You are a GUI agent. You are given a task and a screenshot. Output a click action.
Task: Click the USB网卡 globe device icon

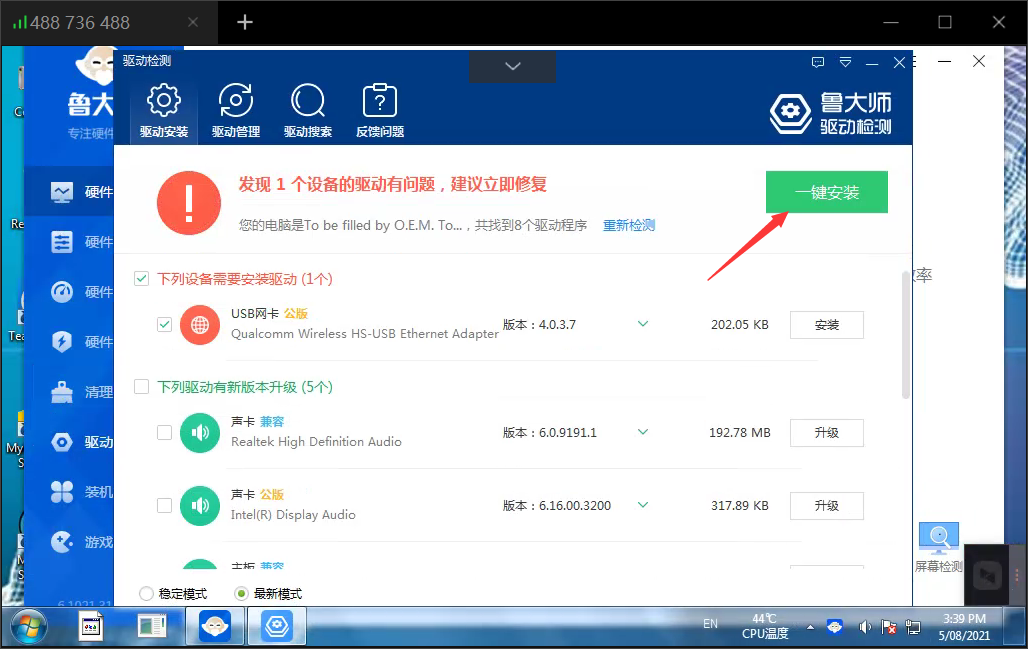pyautogui.click(x=200, y=325)
